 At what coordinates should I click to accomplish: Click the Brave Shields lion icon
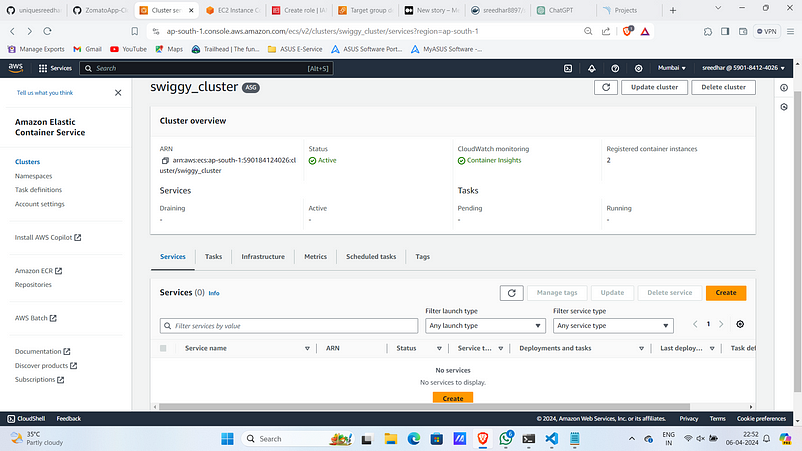[x=628, y=31]
